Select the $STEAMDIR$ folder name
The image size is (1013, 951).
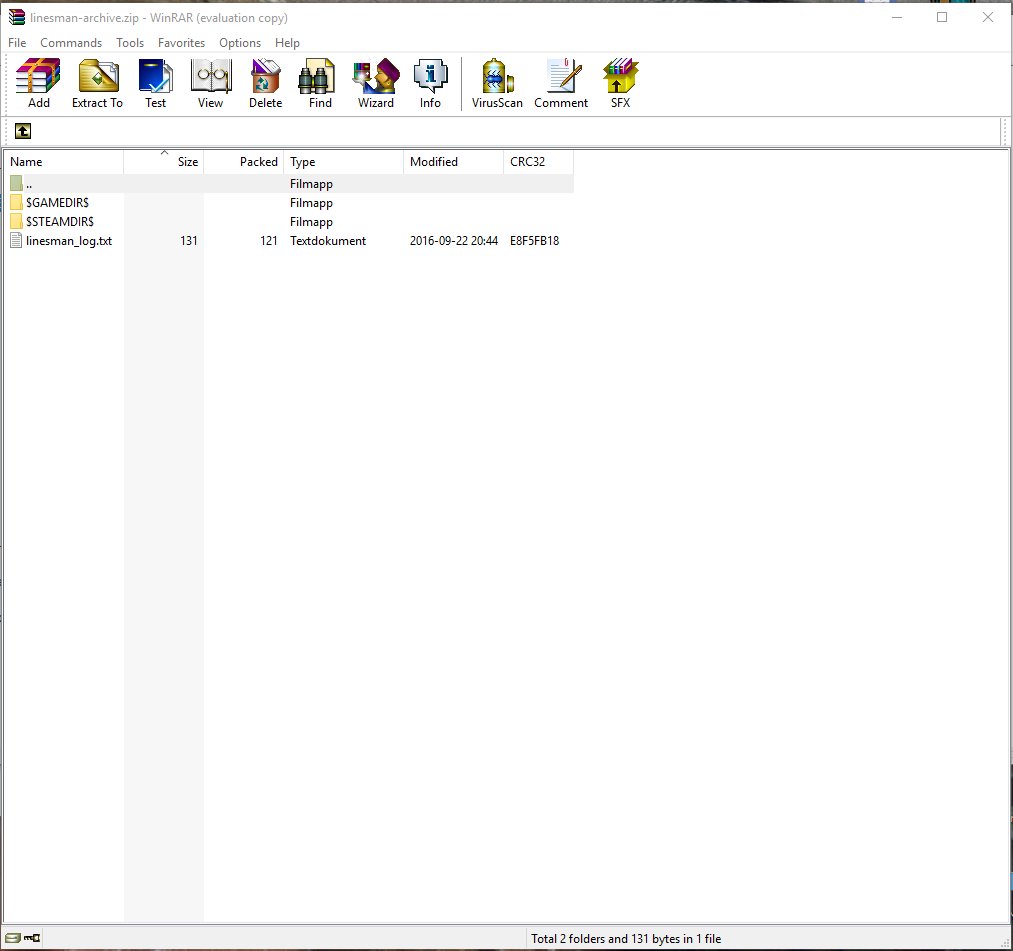point(60,222)
